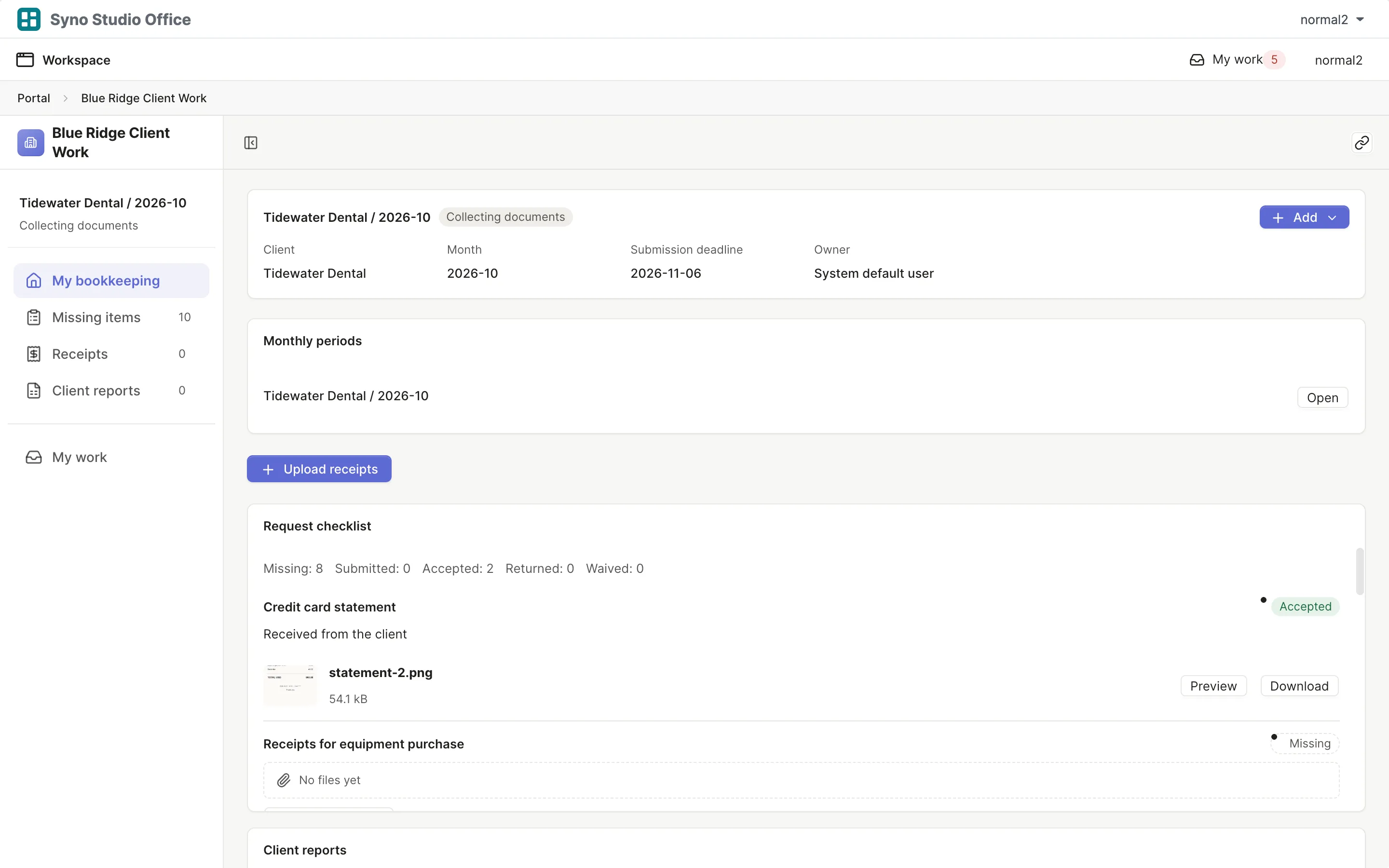
Task: Click the Syno Studio Office logo icon
Action: (x=29, y=19)
